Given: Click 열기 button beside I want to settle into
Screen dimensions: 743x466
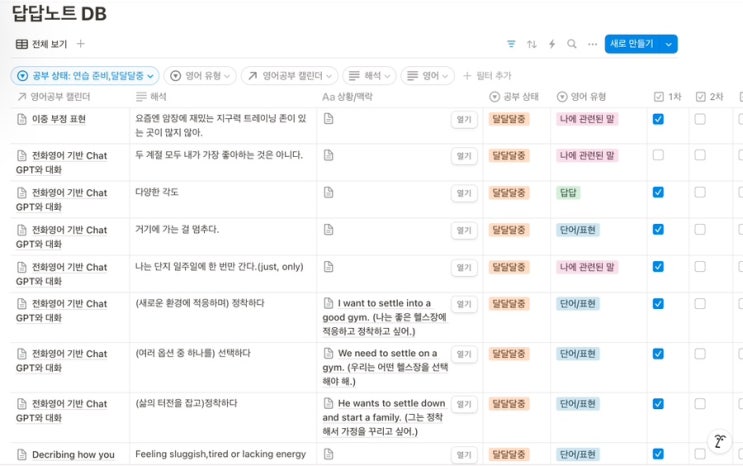Looking at the screenshot, I should coord(464,304).
